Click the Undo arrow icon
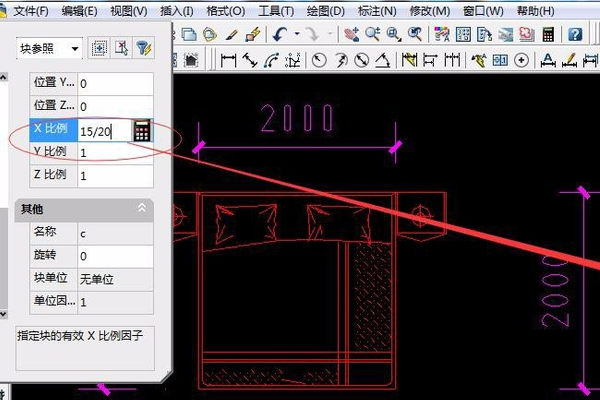The width and height of the screenshot is (600, 400). tap(280, 34)
